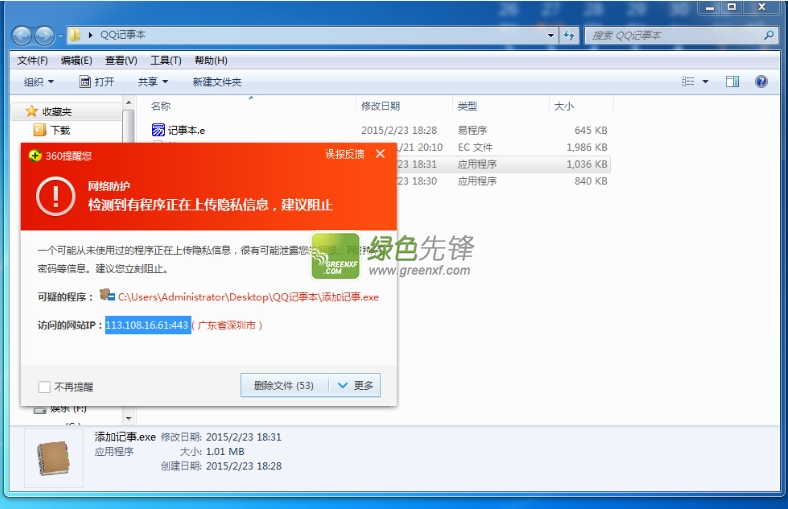The image size is (788, 509).
Task: Click the 2015/2/23 18:28 date cell
Action: tap(399, 130)
